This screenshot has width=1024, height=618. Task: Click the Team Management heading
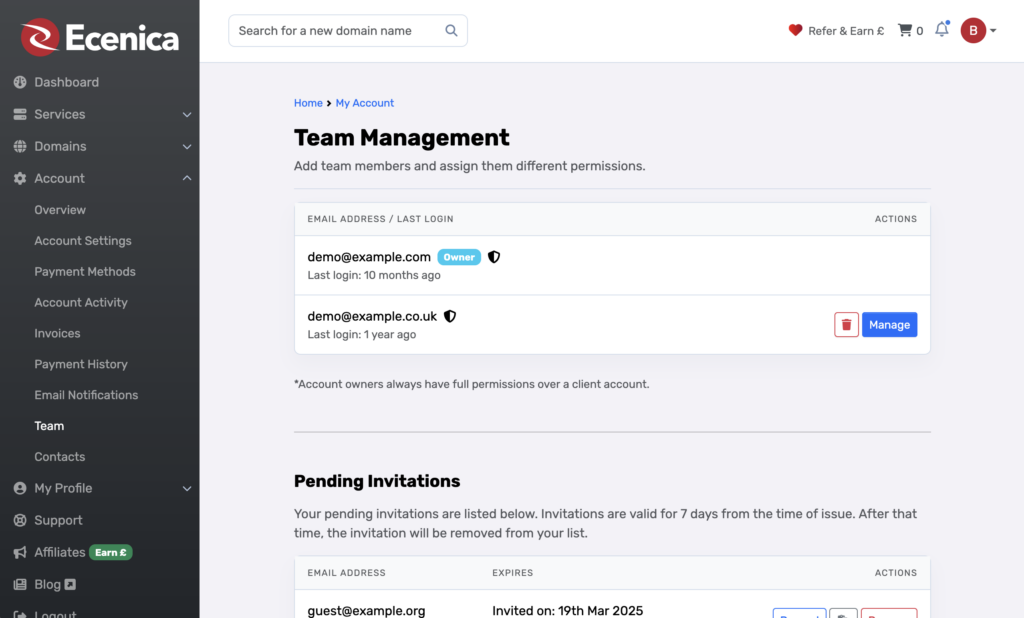tap(402, 137)
